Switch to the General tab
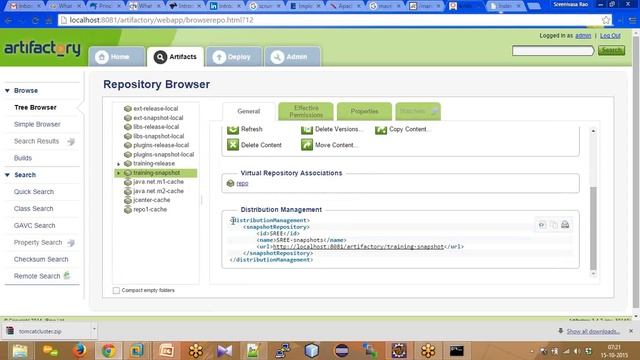 (249, 111)
